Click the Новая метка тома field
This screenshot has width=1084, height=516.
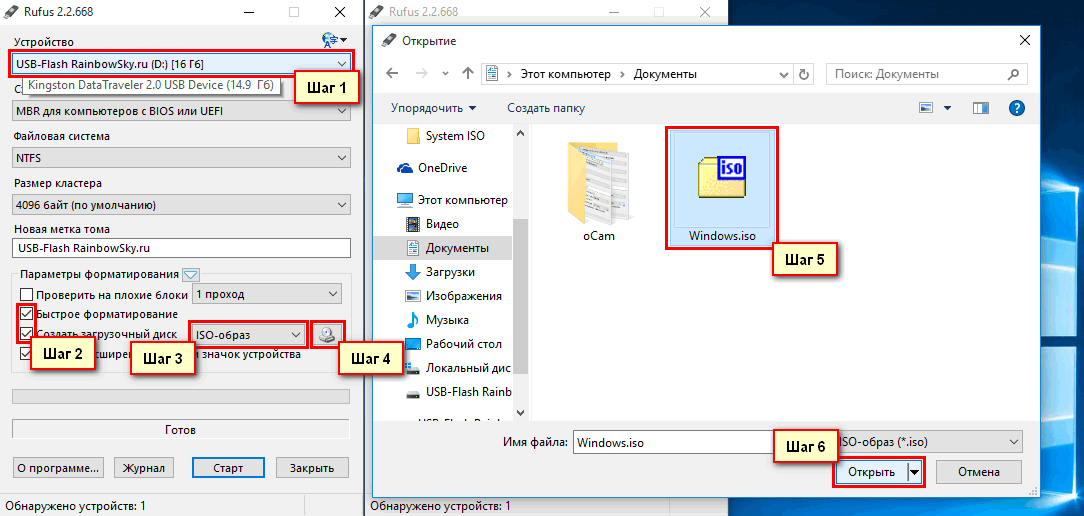182,248
